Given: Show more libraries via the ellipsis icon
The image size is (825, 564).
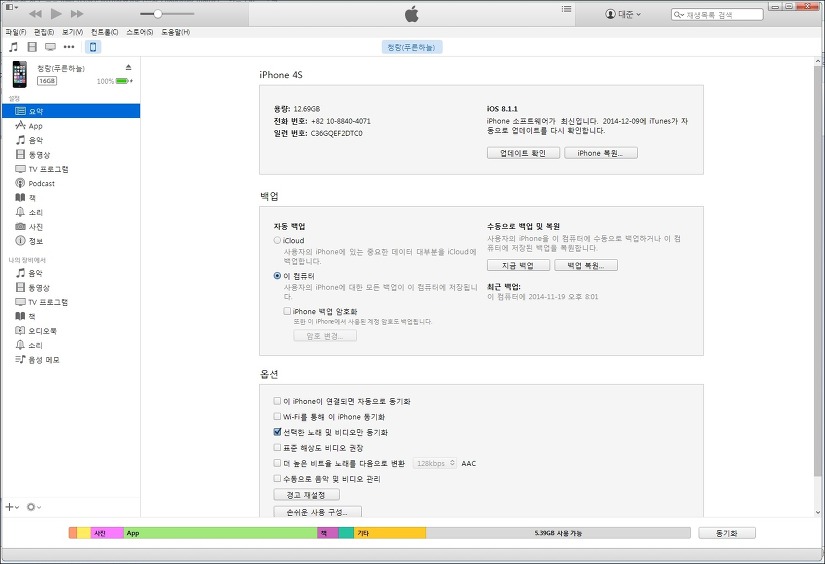Looking at the screenshot, I should click(x=69, y=47).
